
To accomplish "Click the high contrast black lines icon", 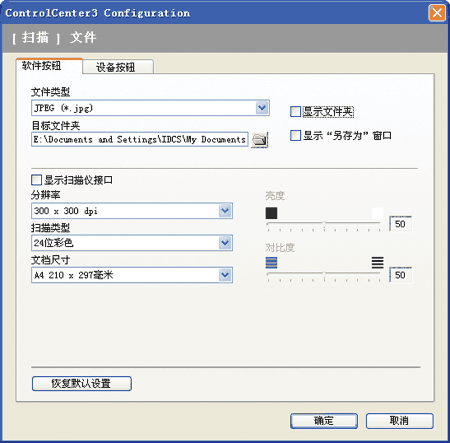I will pyautogui.click(x=378, y=263).
